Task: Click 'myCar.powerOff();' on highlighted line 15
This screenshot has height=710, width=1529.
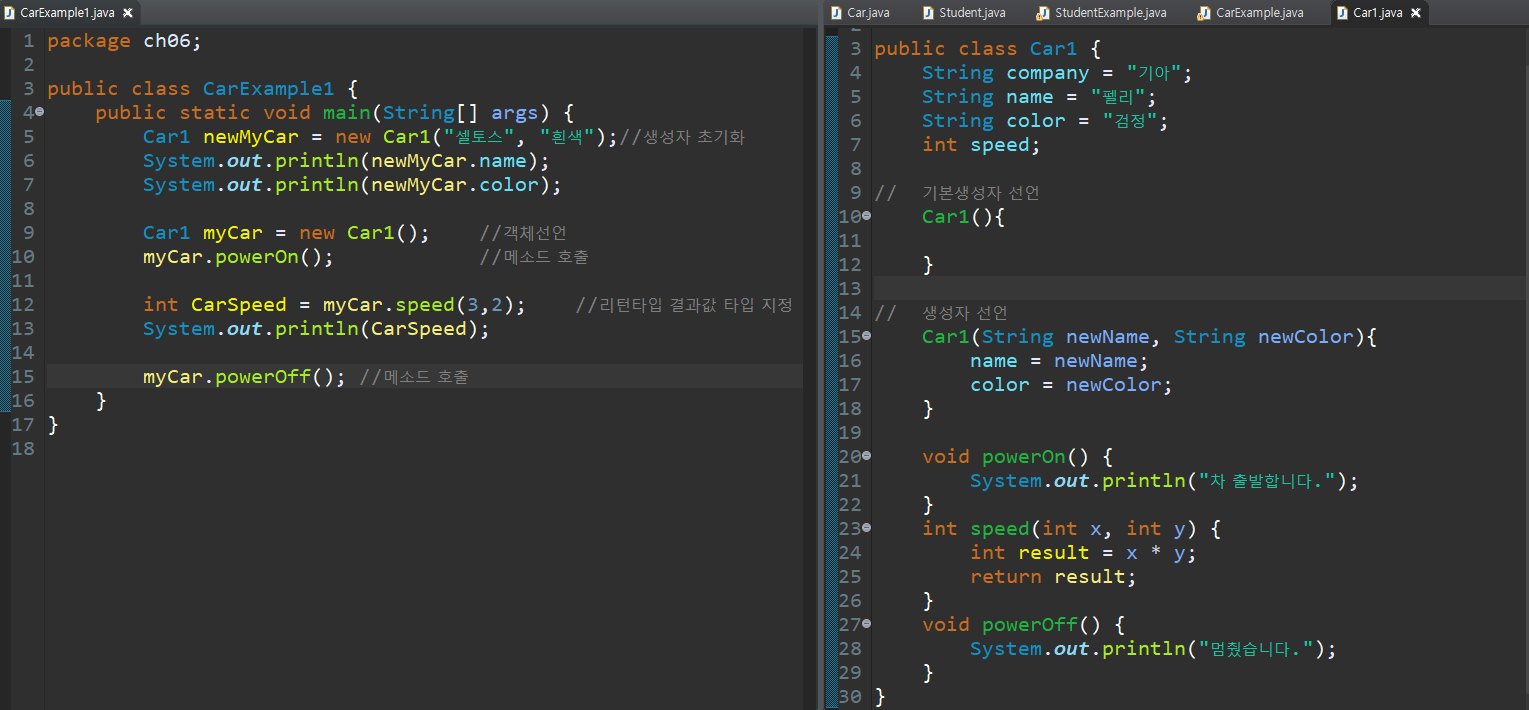Action: (244, 377)
